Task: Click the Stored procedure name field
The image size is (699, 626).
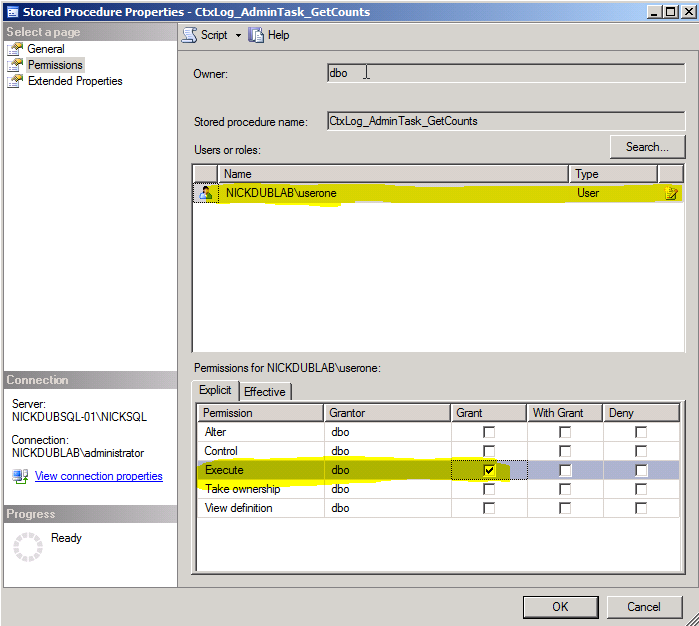Action: coord(506,121)
